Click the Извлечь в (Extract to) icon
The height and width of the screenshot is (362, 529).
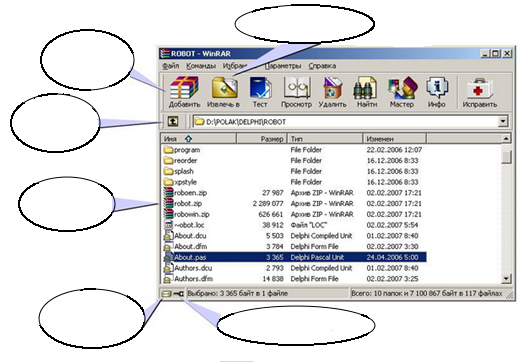click(223, 92)
